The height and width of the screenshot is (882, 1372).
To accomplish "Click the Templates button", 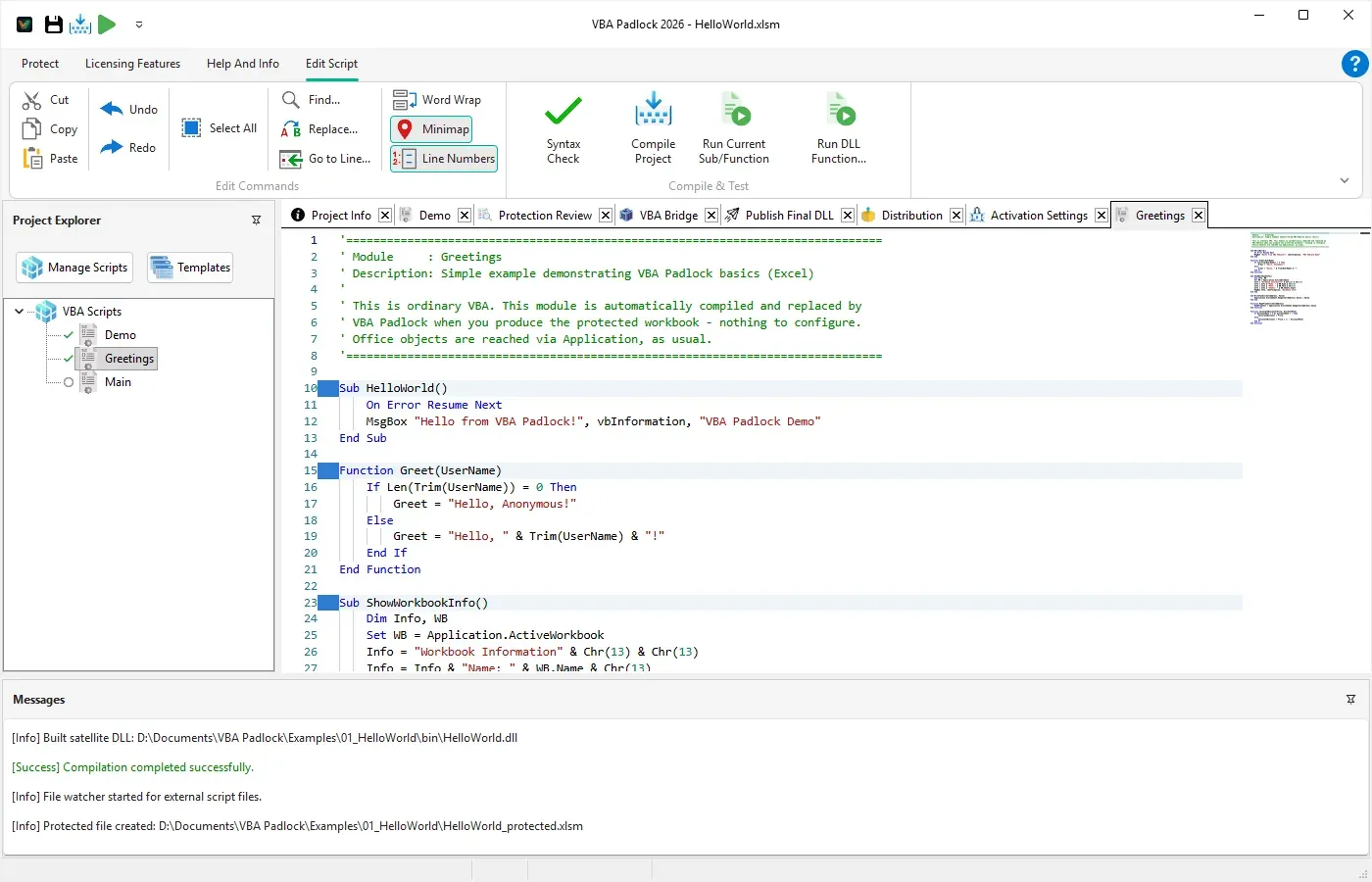I will click(190, 268).
